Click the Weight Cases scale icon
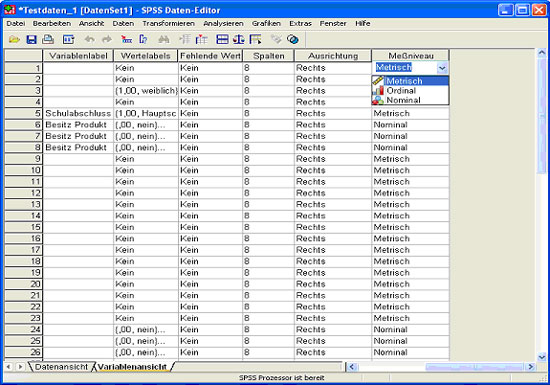 [239, 39]
